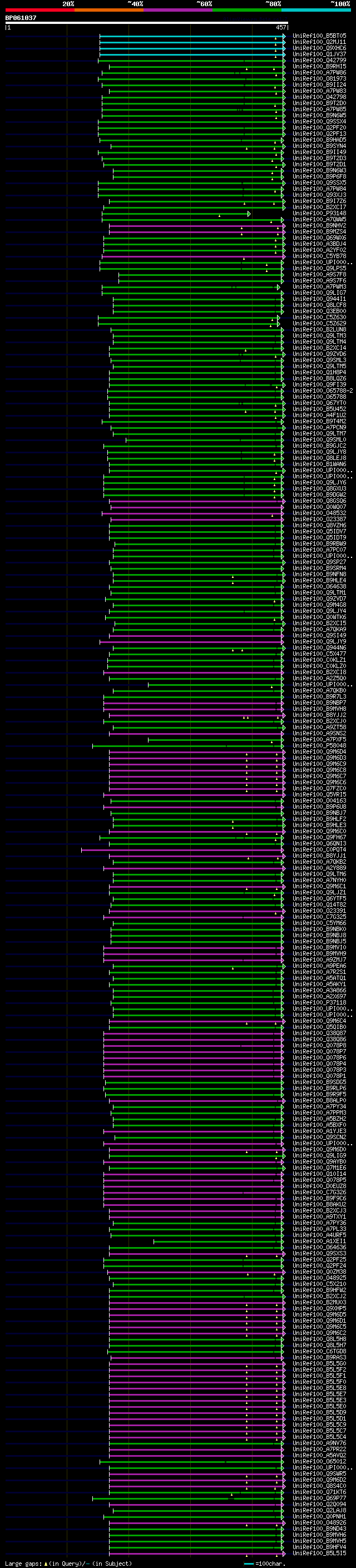This screenshot has width=356, height=1568.
Task: Select the UniRef100_B9SYN4 hit label
Action: [x=319, y=146]
